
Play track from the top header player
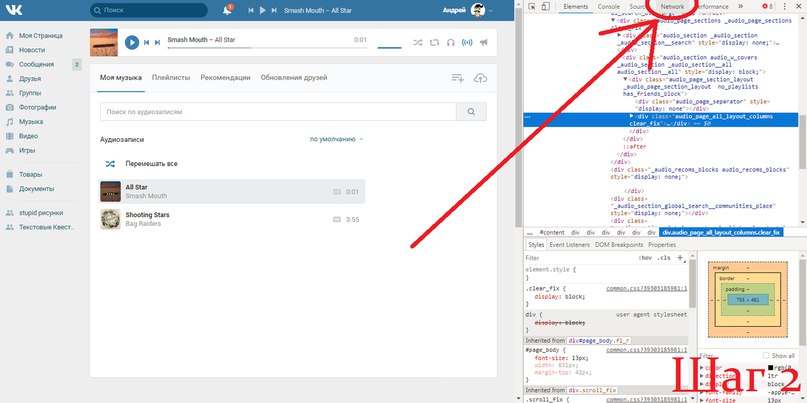click(262, 10)
